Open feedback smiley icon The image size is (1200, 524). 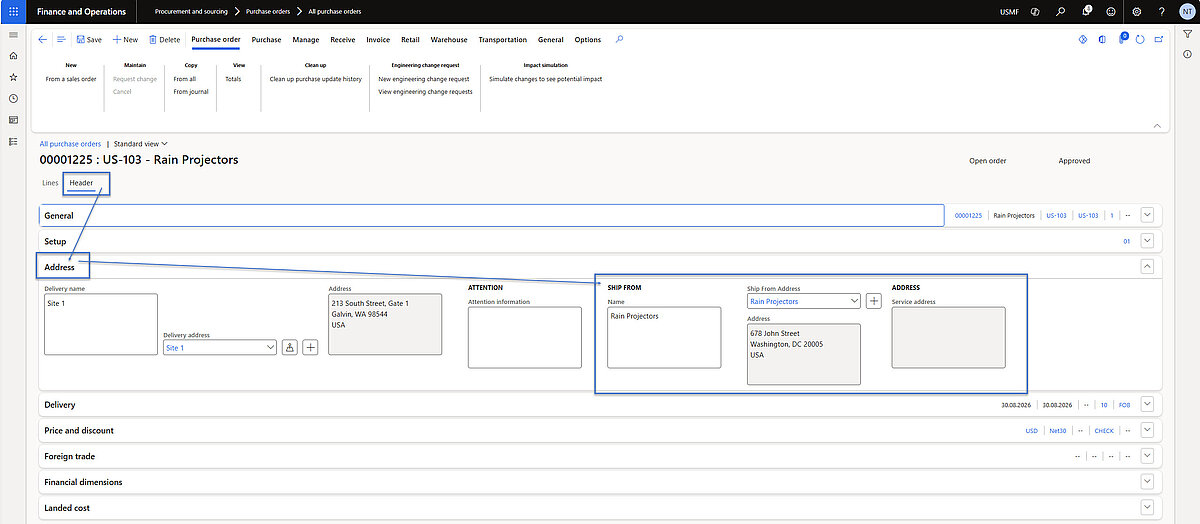(x=1111, y=11)
